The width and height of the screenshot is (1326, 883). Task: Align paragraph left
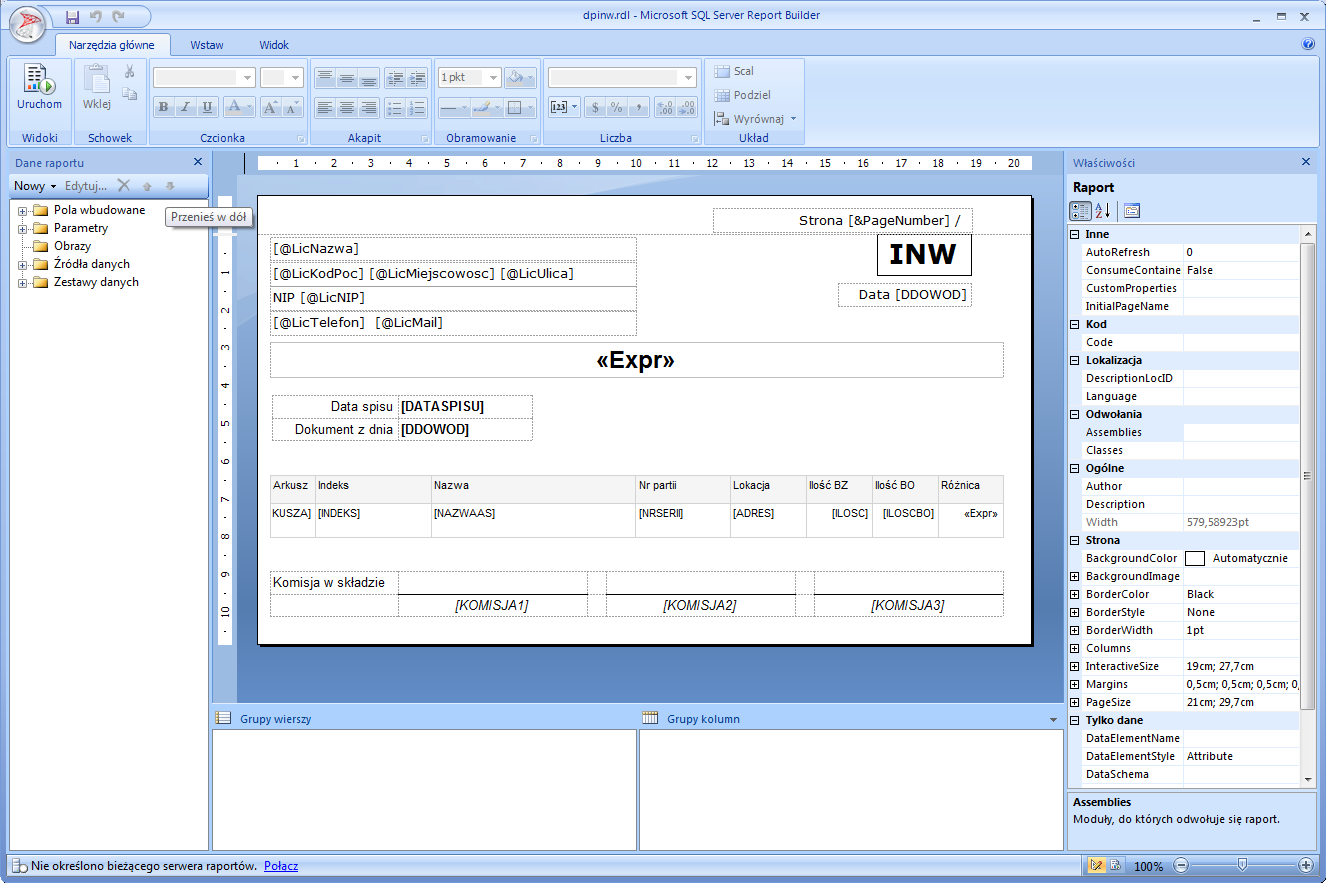pyautogui.click(x=325, y=108)
